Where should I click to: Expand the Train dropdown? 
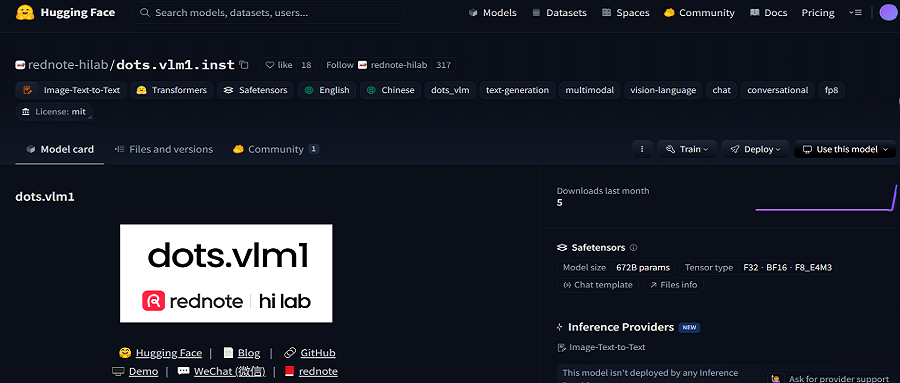pos(687,149)
